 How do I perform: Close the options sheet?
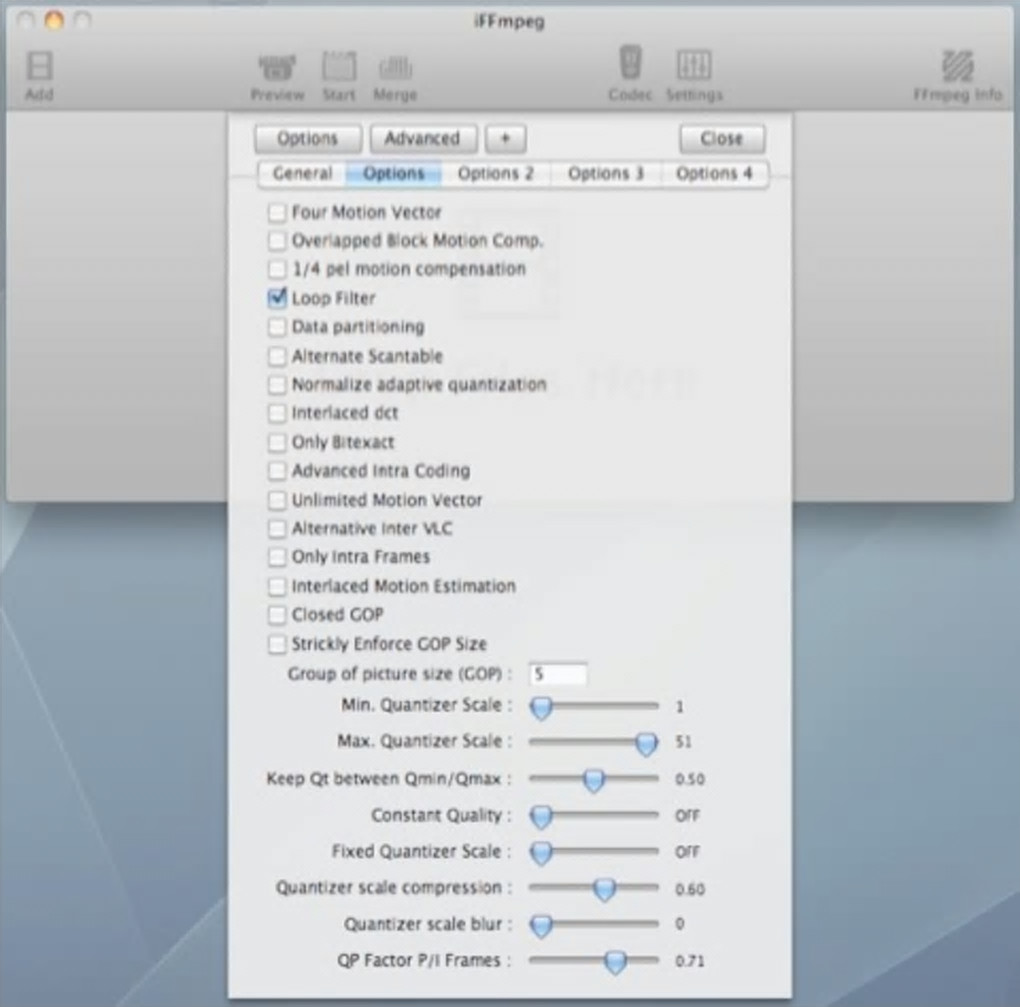722,139
